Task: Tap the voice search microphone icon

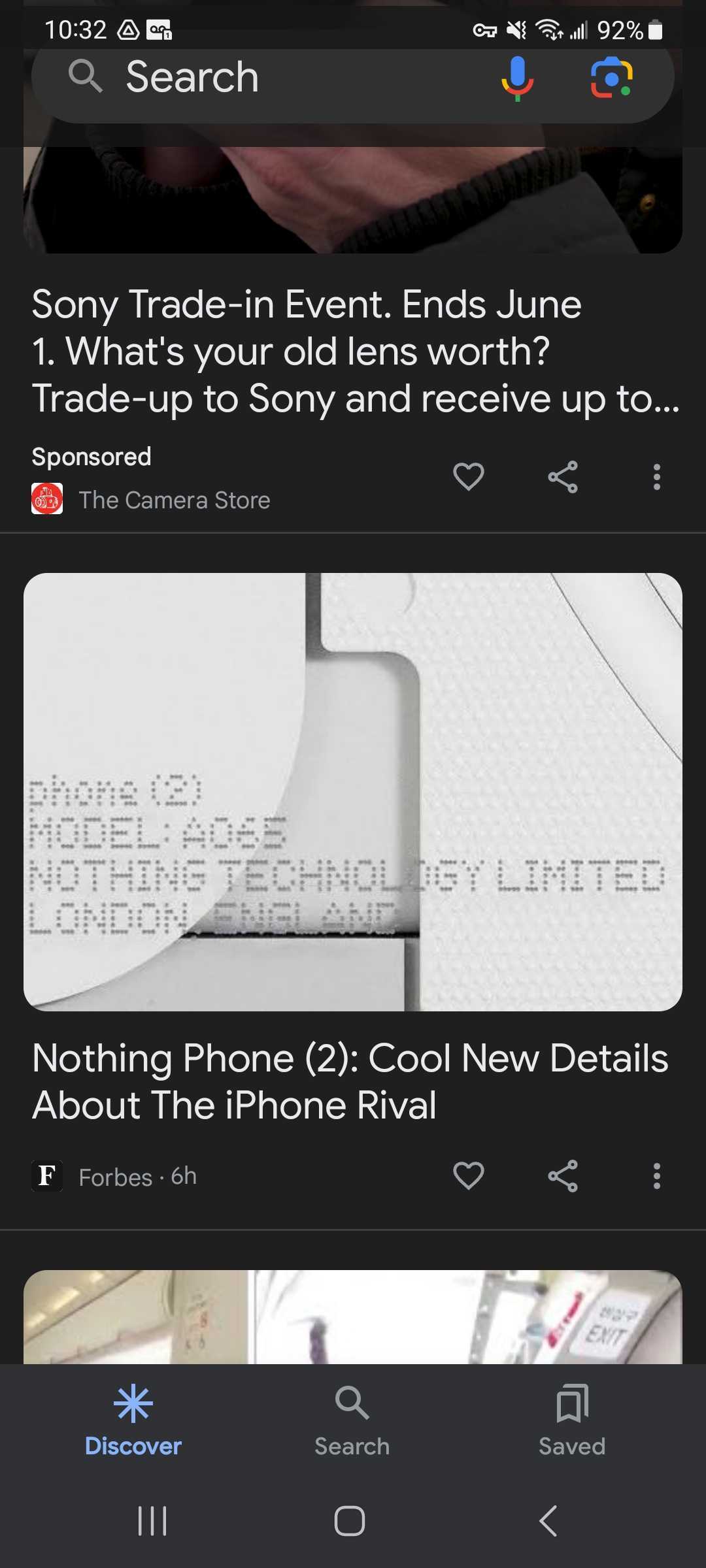Action: click(517, 78)
